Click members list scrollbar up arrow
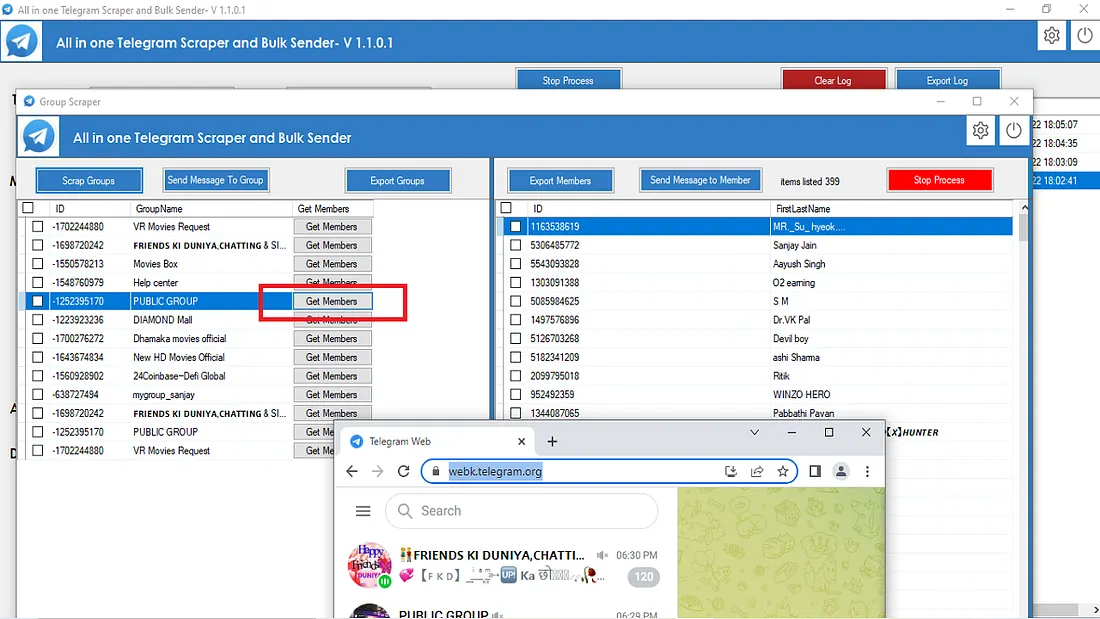The width and height of the screenshot is (1100, 619). 1024,208
